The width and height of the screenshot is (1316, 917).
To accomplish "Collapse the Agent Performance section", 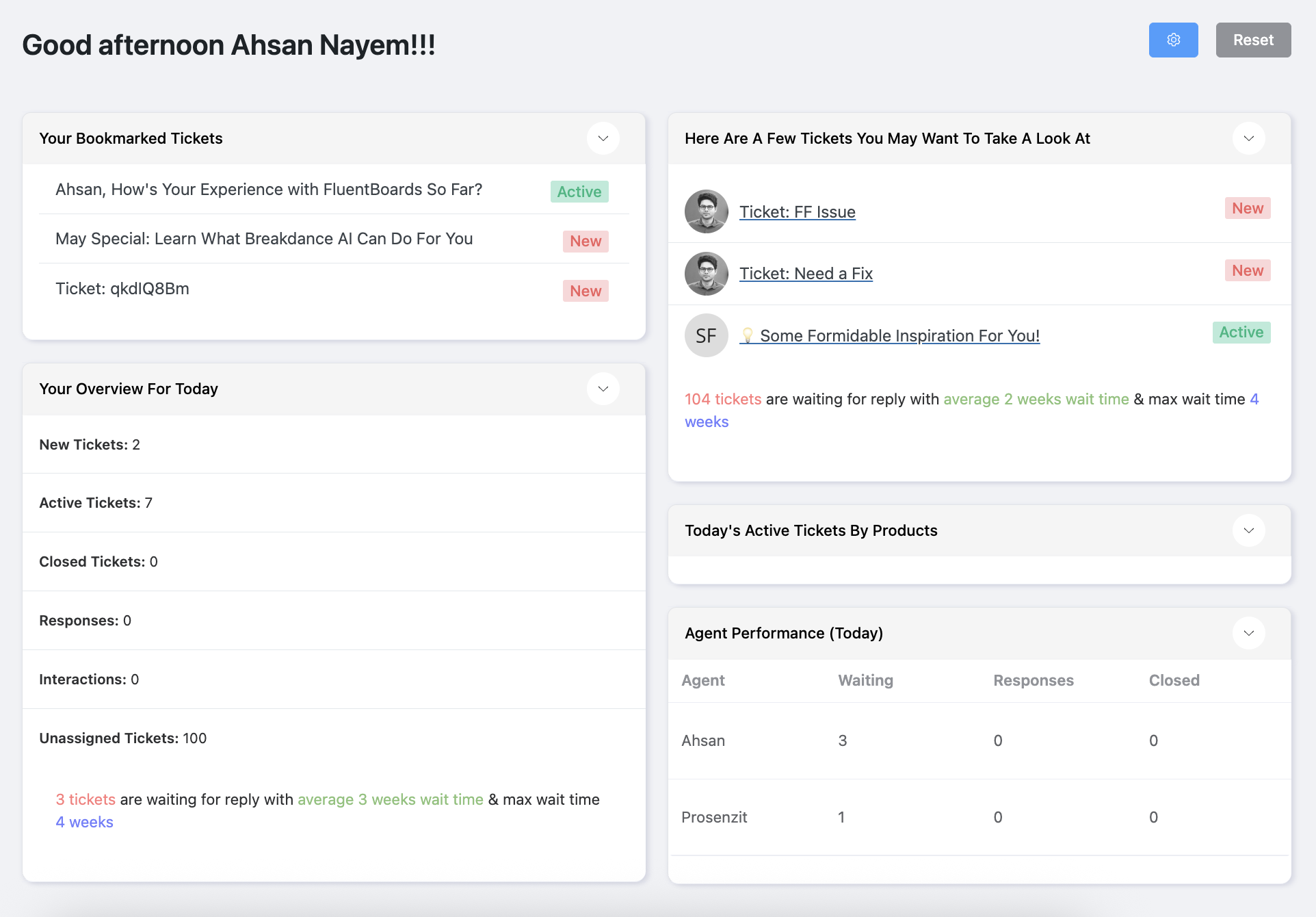I will [x=1248, y=632].
